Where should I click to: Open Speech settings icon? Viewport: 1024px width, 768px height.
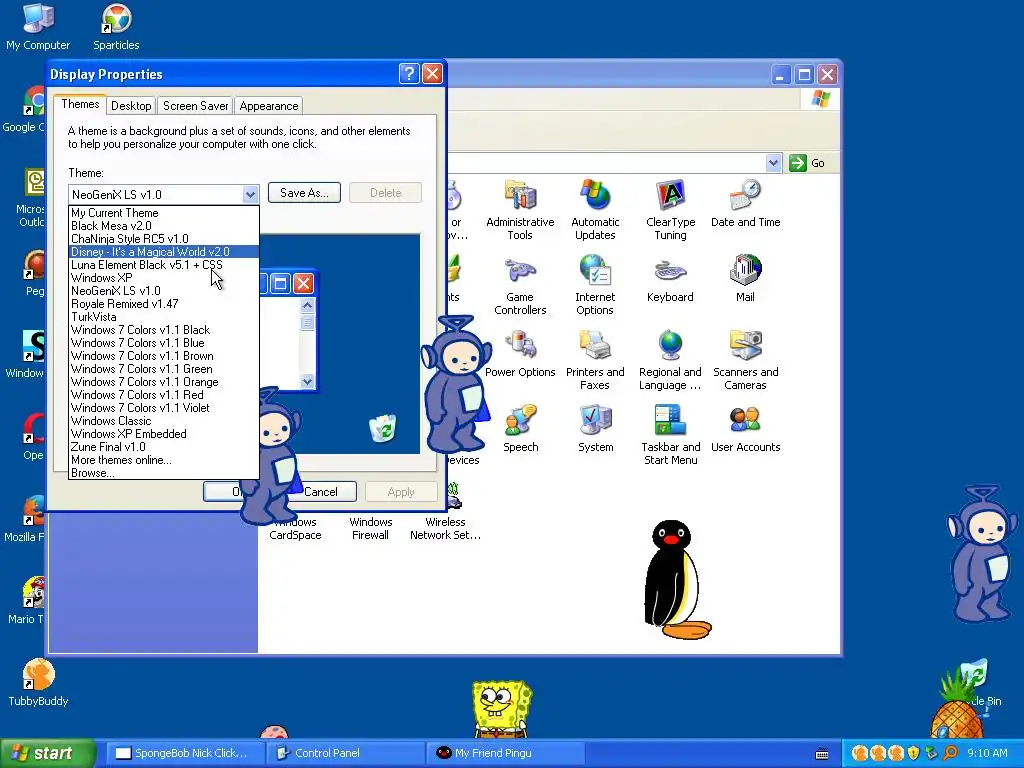tap(520, 429)
